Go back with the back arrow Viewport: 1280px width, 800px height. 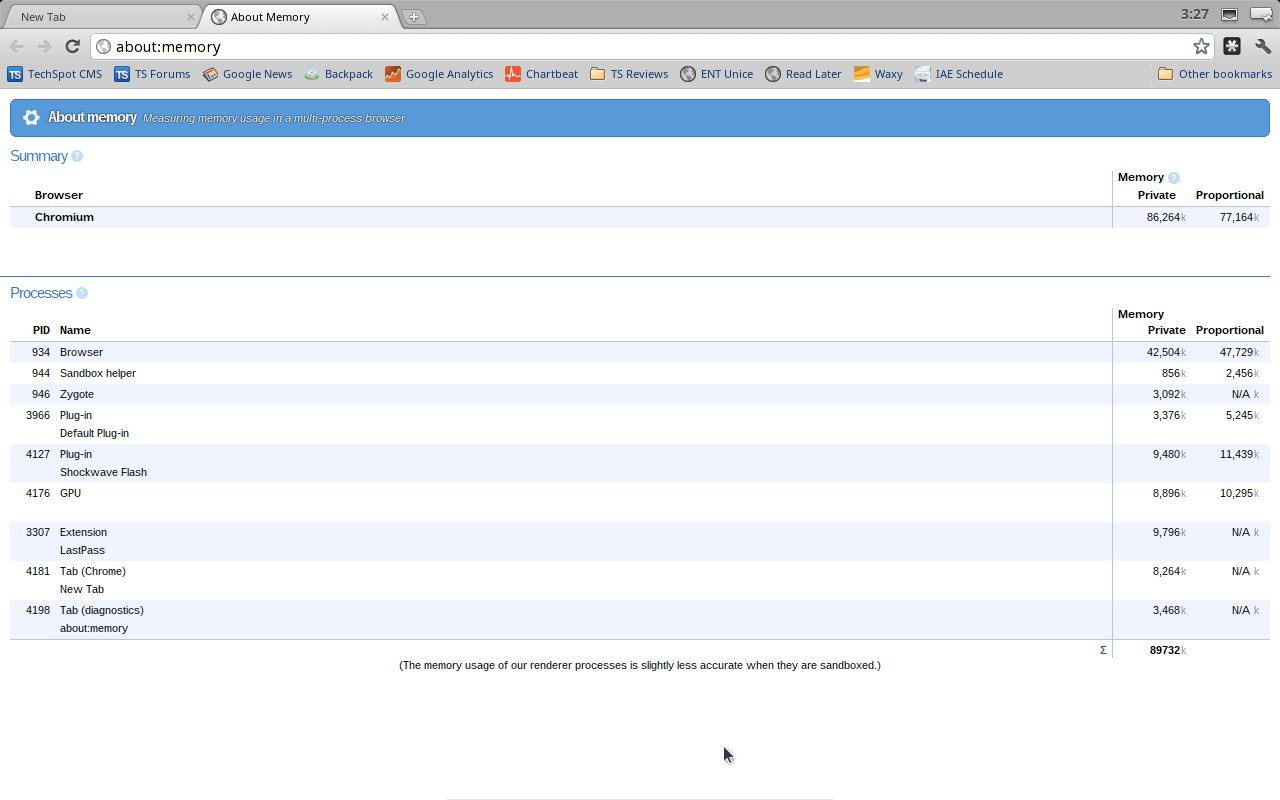(x=17, y=46)
